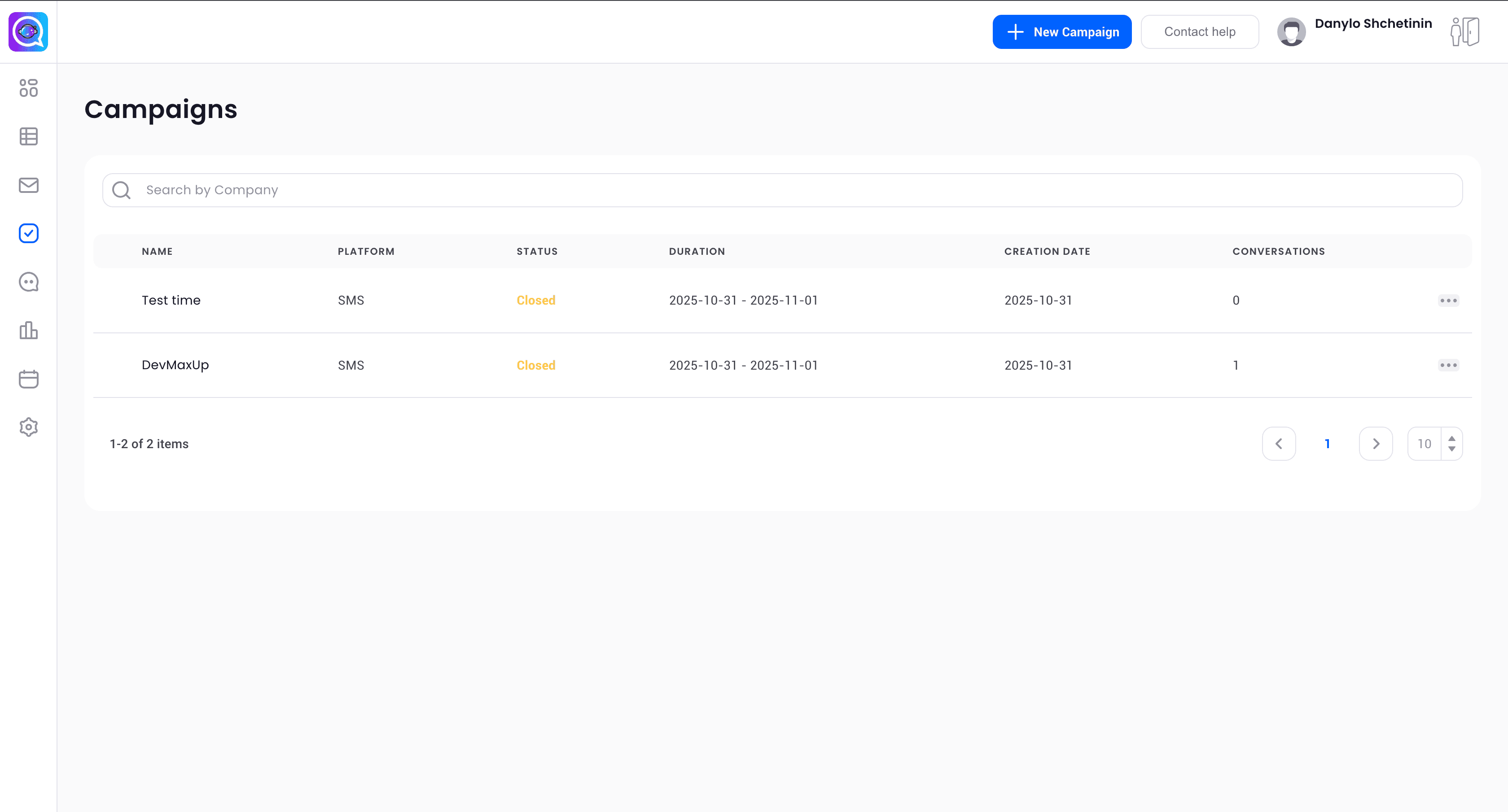
Task: Open the calendar sidebar icon
Action: pos(28,379)
